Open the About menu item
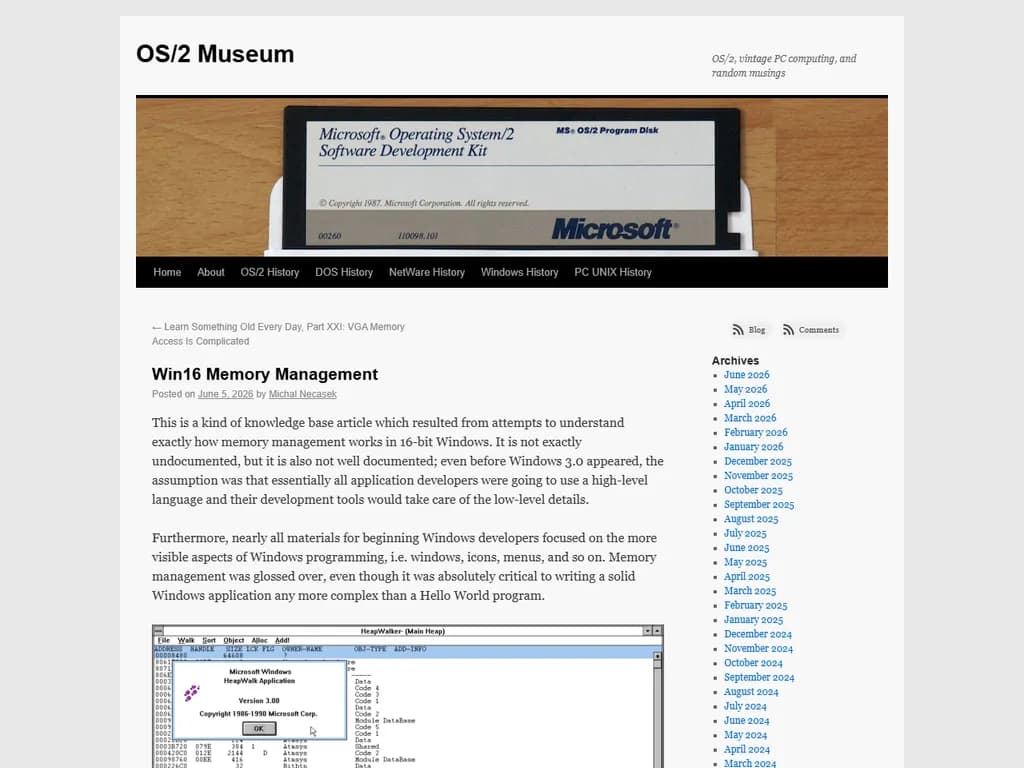Image resolution: width=1024 pixels, height=768 pixels. point(211,272)
